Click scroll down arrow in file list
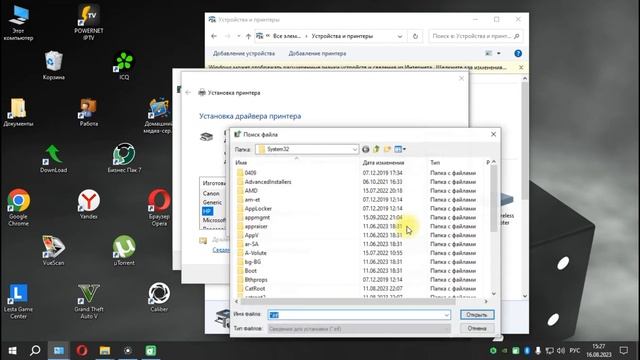The image size is (640, 360). point(493,293)
